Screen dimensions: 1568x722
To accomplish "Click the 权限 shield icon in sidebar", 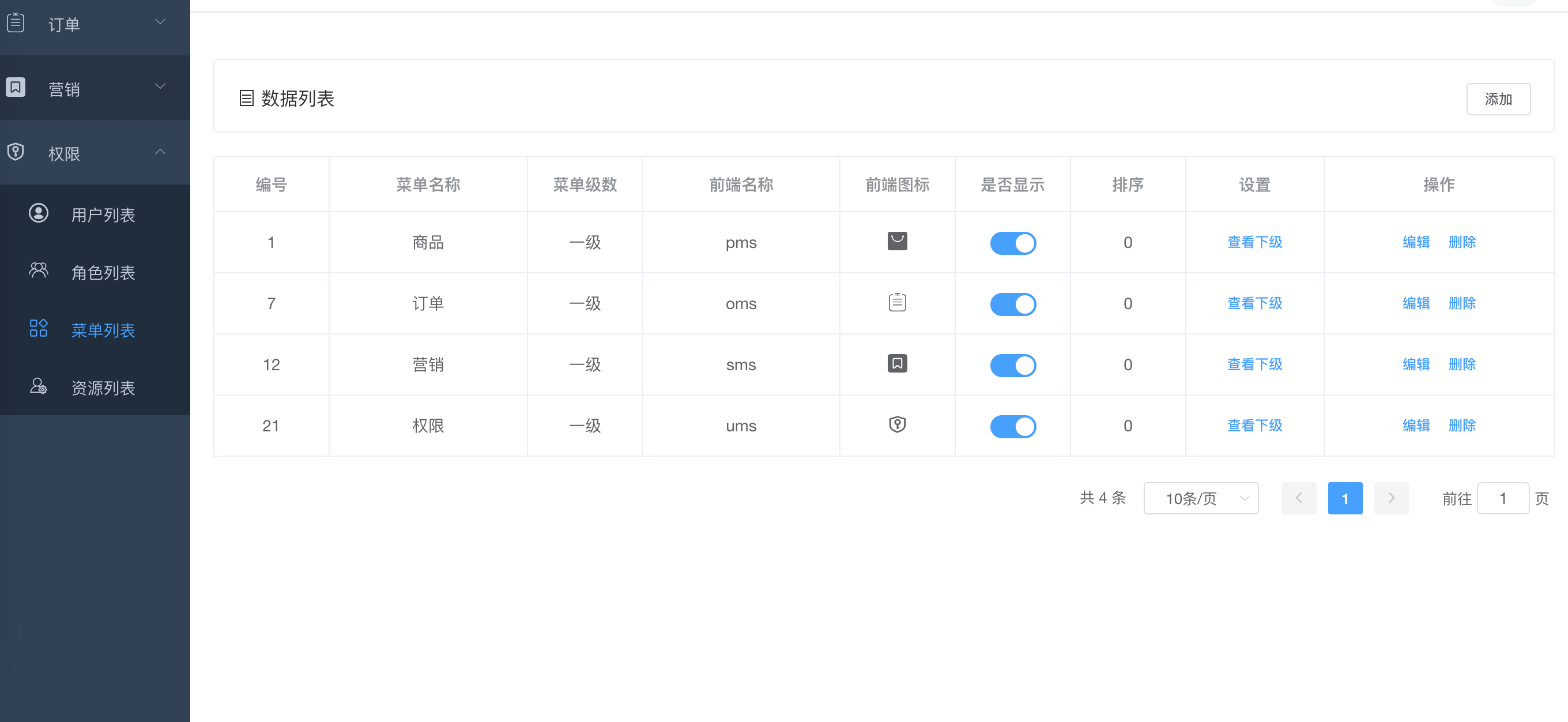I will [x=15, y=152].
